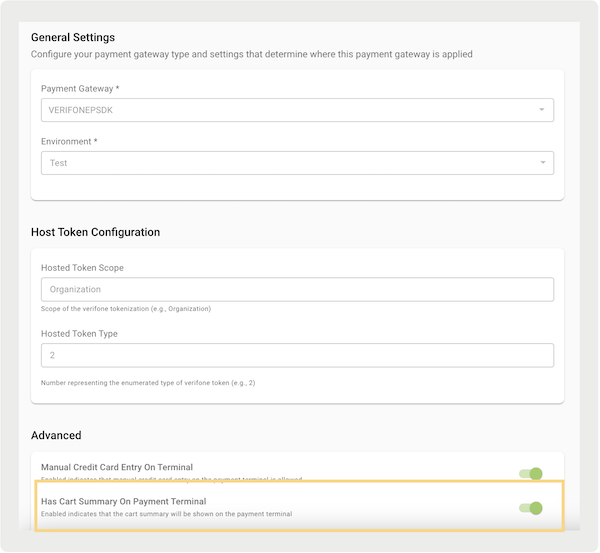
Task: Toggle Has Cart Summary On Payment Terminal
Action: coord(531,508)
